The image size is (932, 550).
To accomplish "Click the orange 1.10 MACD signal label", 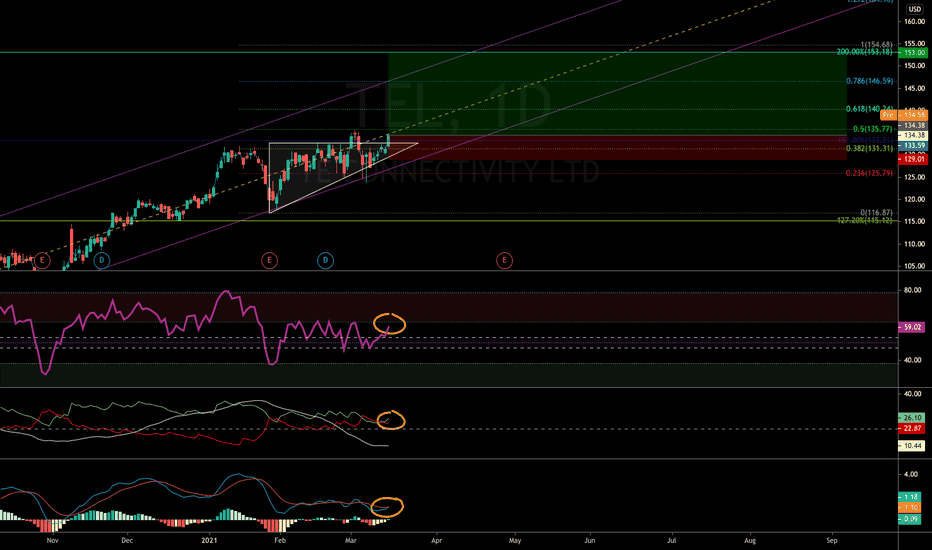I will tap(909, 508).
